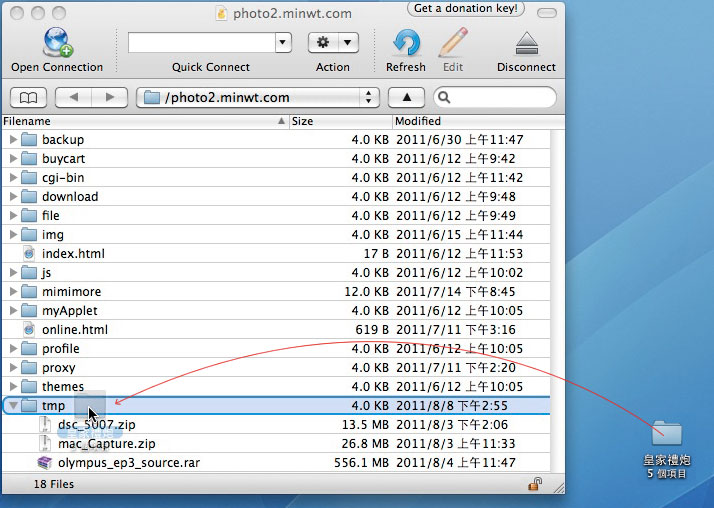
Task: Go forward with right arrow button
Action: coord(110,97)
